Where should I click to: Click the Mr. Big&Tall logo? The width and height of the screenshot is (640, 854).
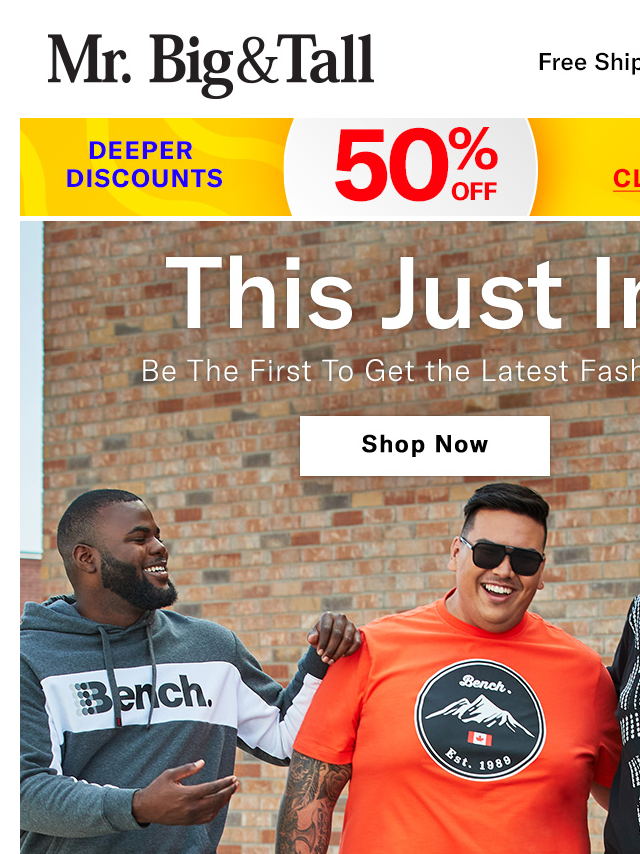pyautogui.click(x=211, y=64)
